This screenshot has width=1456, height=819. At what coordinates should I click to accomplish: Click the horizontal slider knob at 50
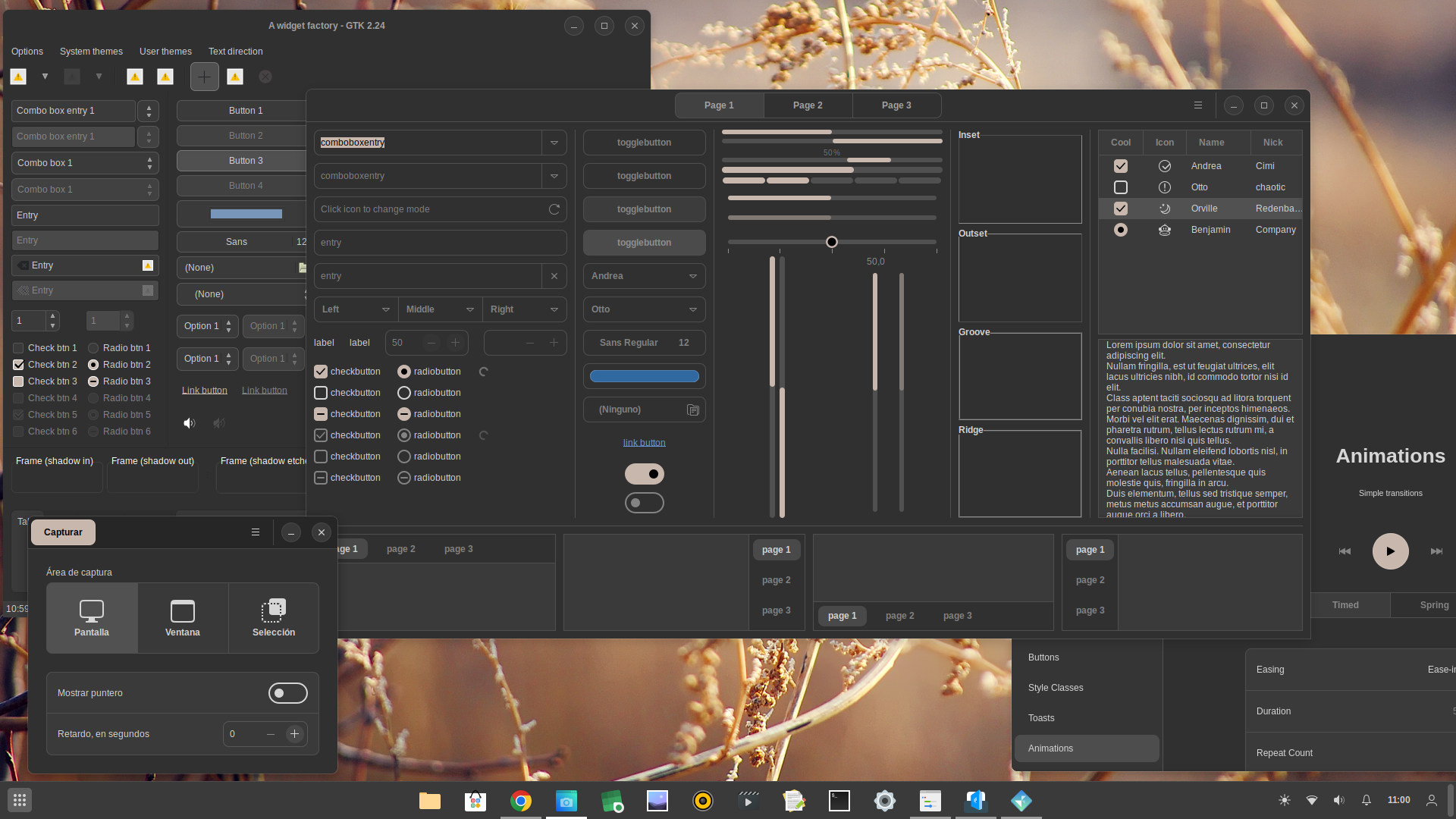832,242
